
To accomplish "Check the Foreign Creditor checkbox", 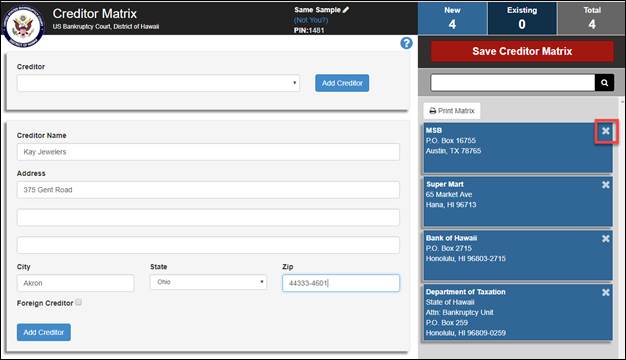I will coord(79,302).
